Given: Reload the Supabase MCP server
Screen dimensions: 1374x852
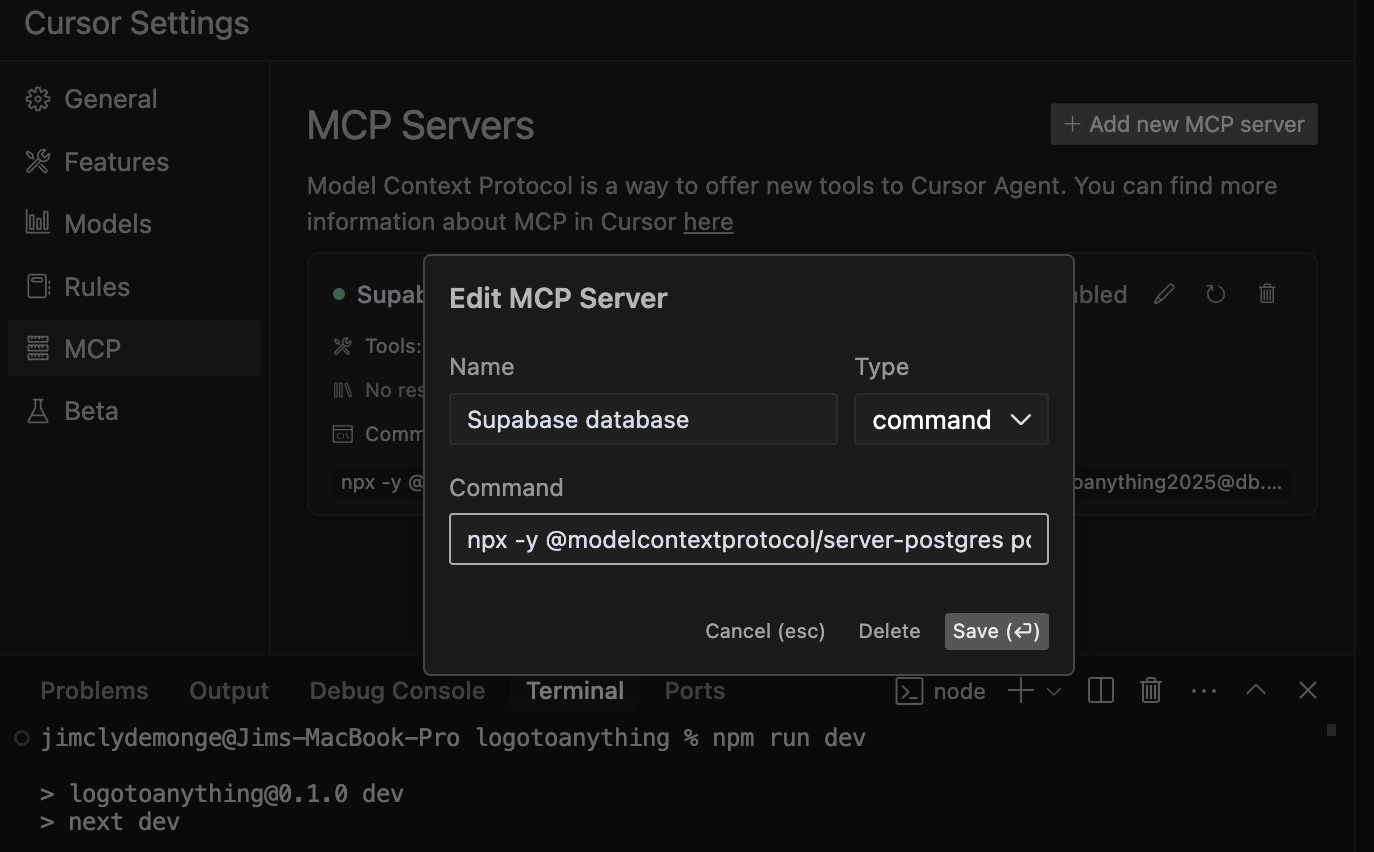Looking at the screenshot, I should tap(1215, 293).
